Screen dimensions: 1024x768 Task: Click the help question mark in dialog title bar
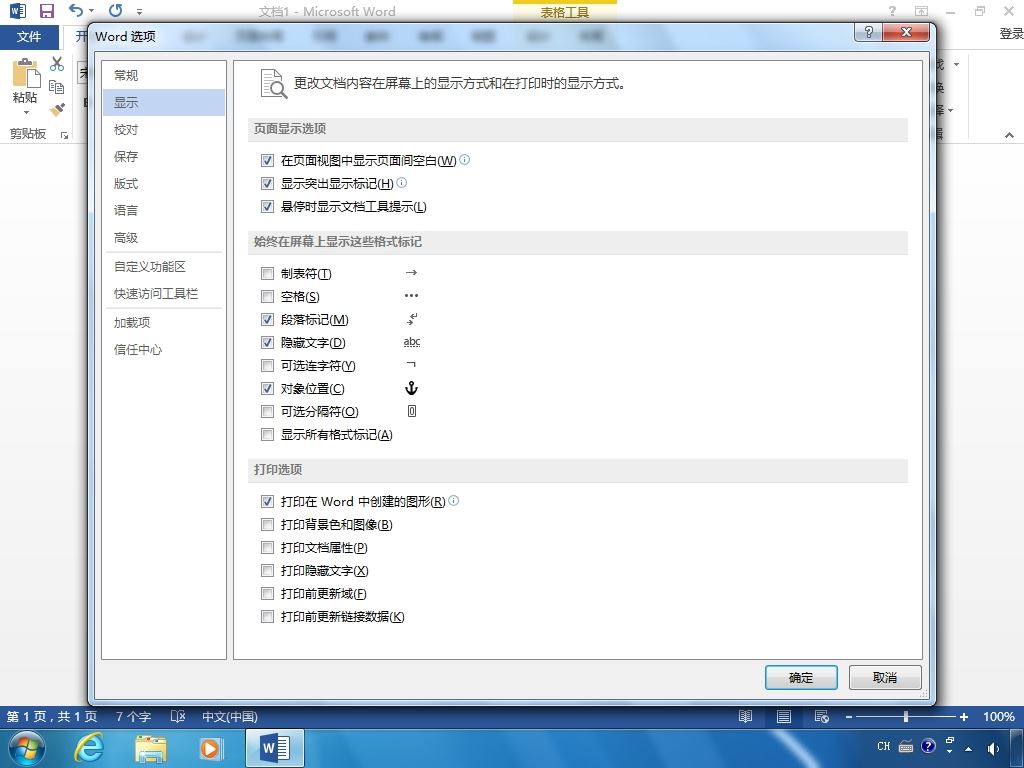(869, 32)
